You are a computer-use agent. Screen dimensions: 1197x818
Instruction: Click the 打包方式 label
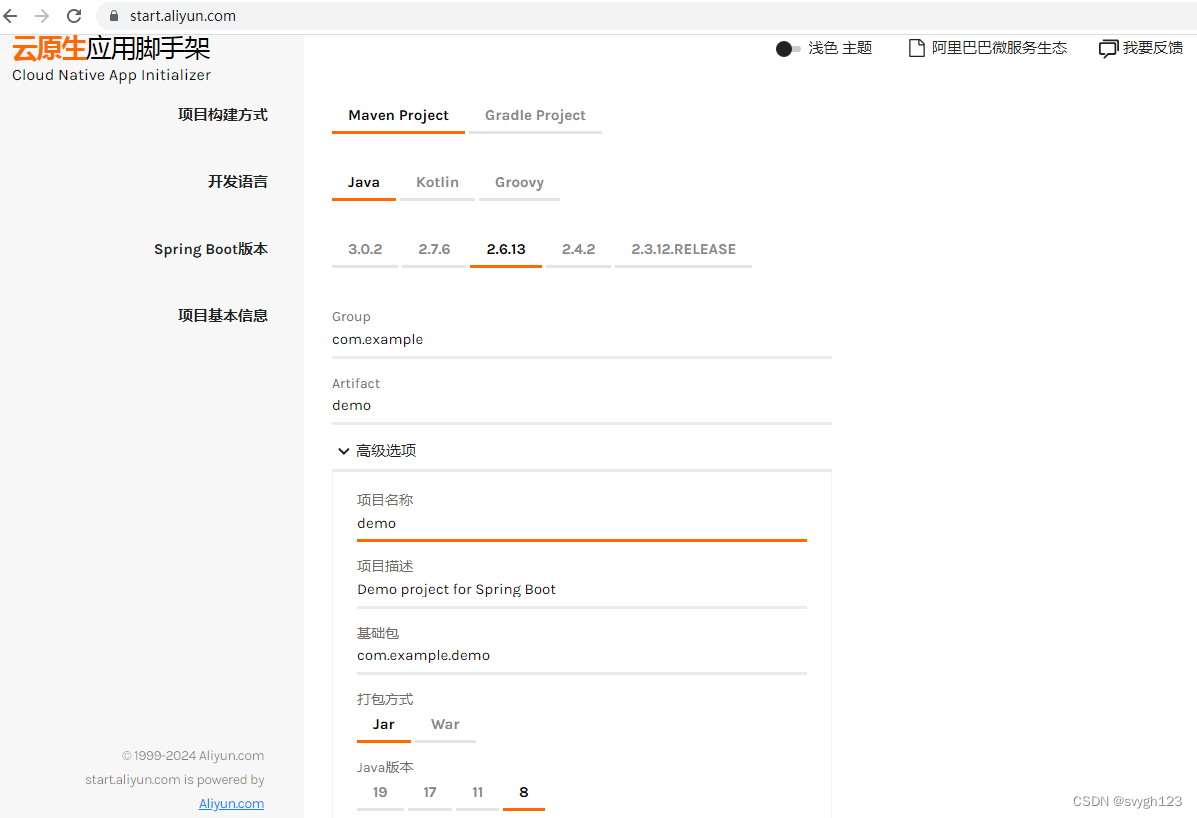385,700
